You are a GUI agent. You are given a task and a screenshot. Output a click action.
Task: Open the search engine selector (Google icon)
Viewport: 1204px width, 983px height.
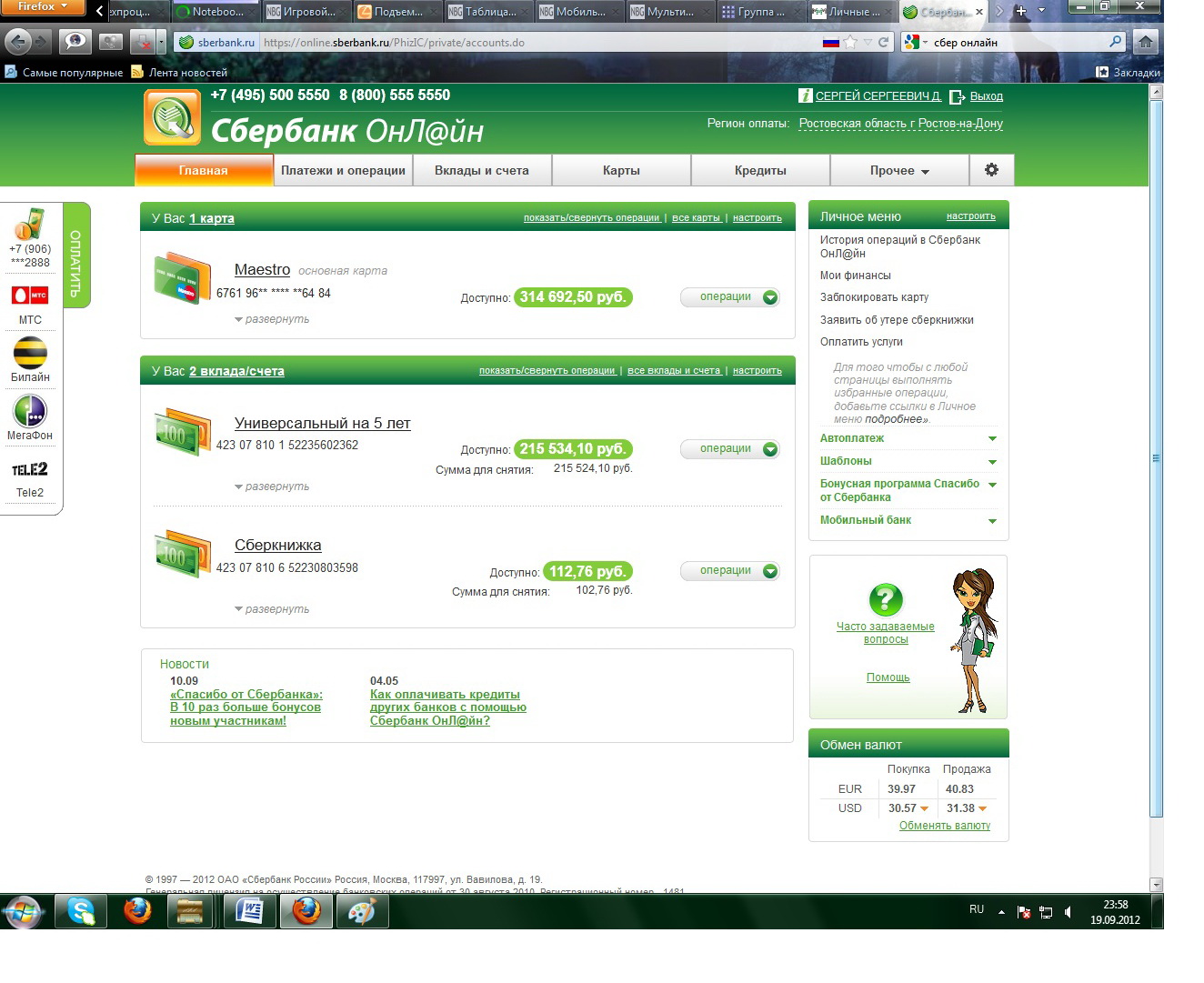(x=916, y=43)
